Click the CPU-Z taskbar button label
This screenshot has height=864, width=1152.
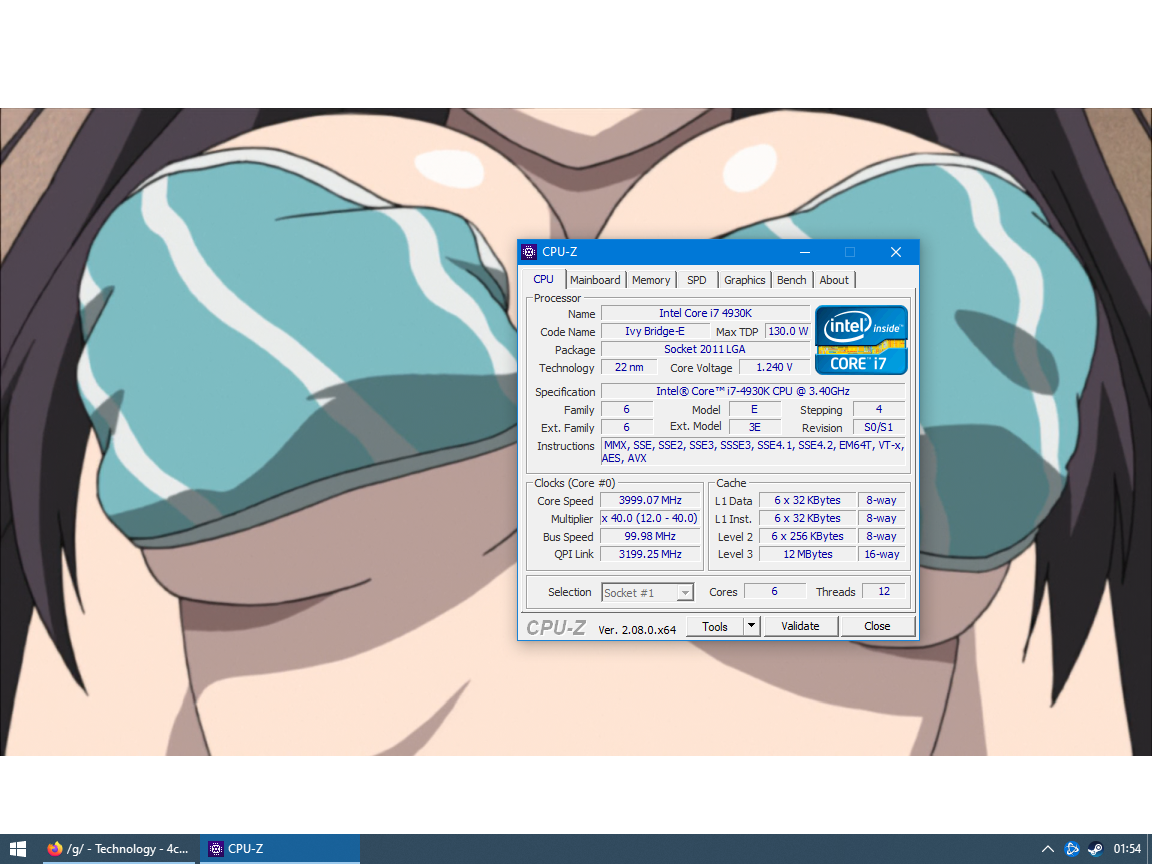(245, 849)
